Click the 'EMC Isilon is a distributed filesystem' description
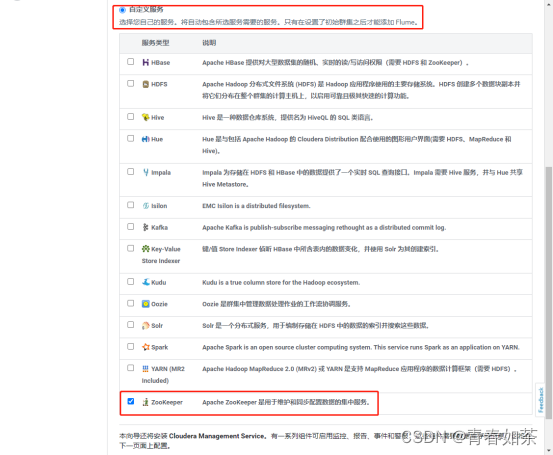 [256, 206]
